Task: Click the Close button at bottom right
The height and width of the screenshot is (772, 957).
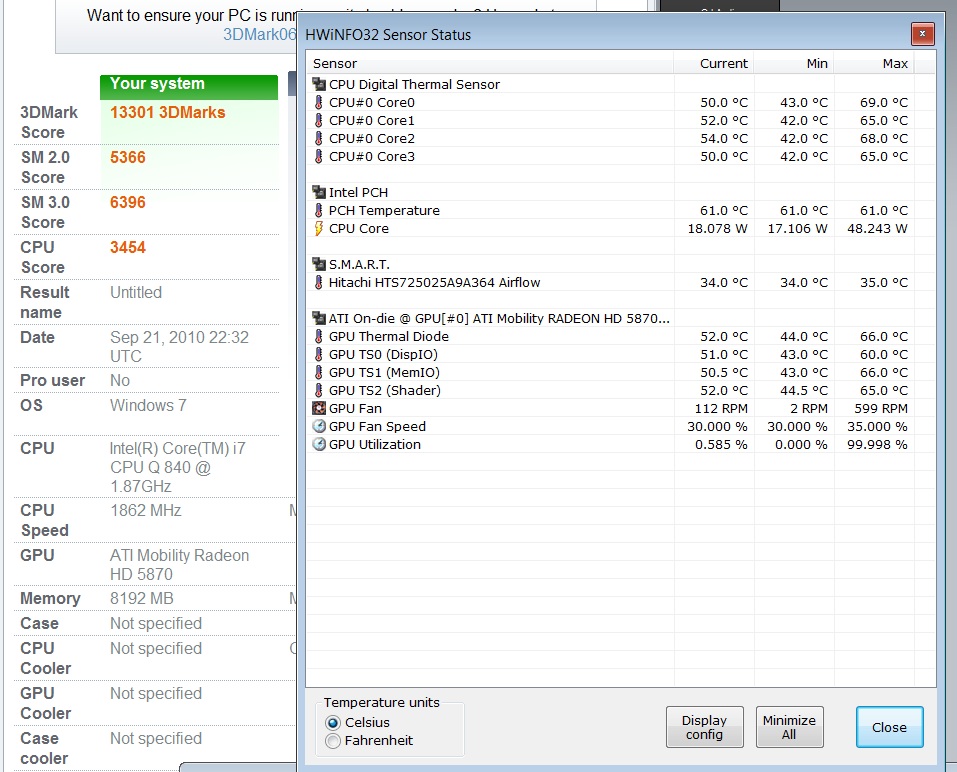Action: 889,727
